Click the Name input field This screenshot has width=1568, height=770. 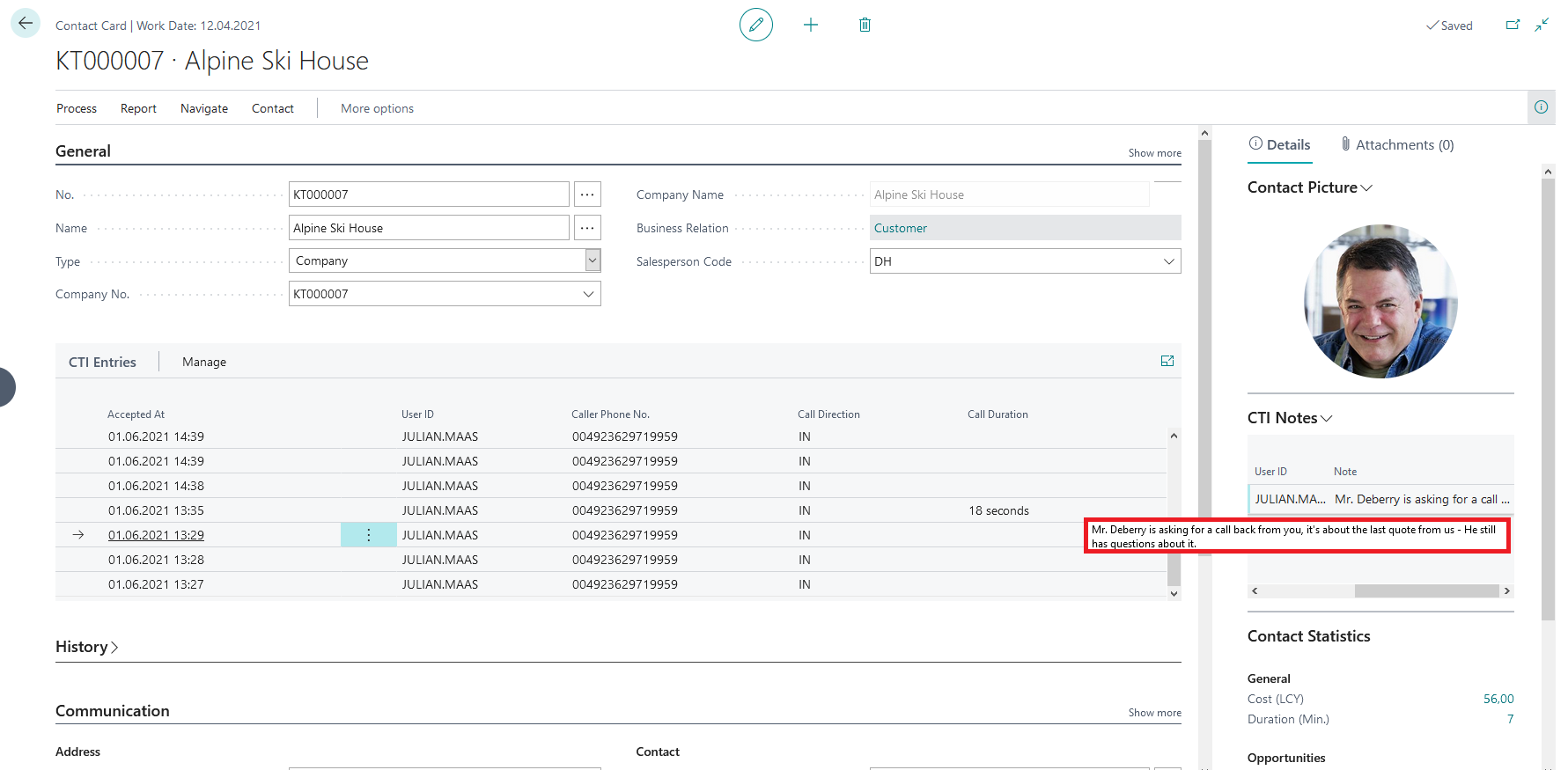point(429,228)
